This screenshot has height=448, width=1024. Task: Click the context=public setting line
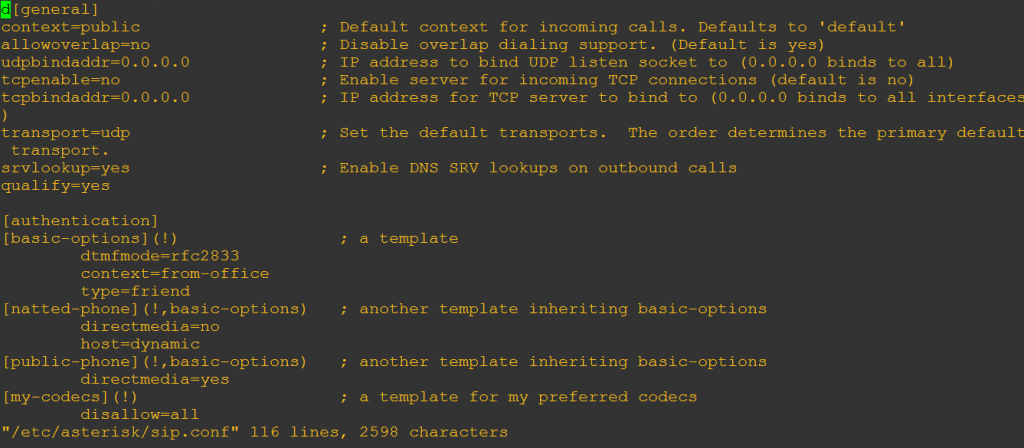[71, 27]
